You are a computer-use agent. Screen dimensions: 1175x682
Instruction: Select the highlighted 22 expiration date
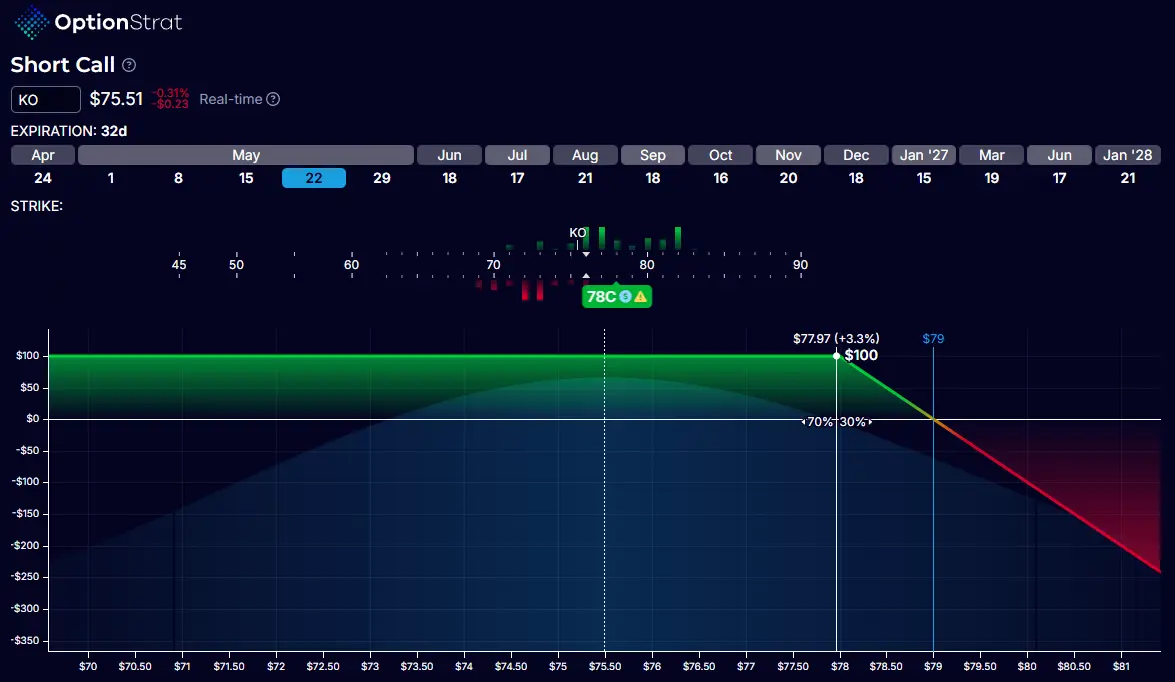pos(314,178)
